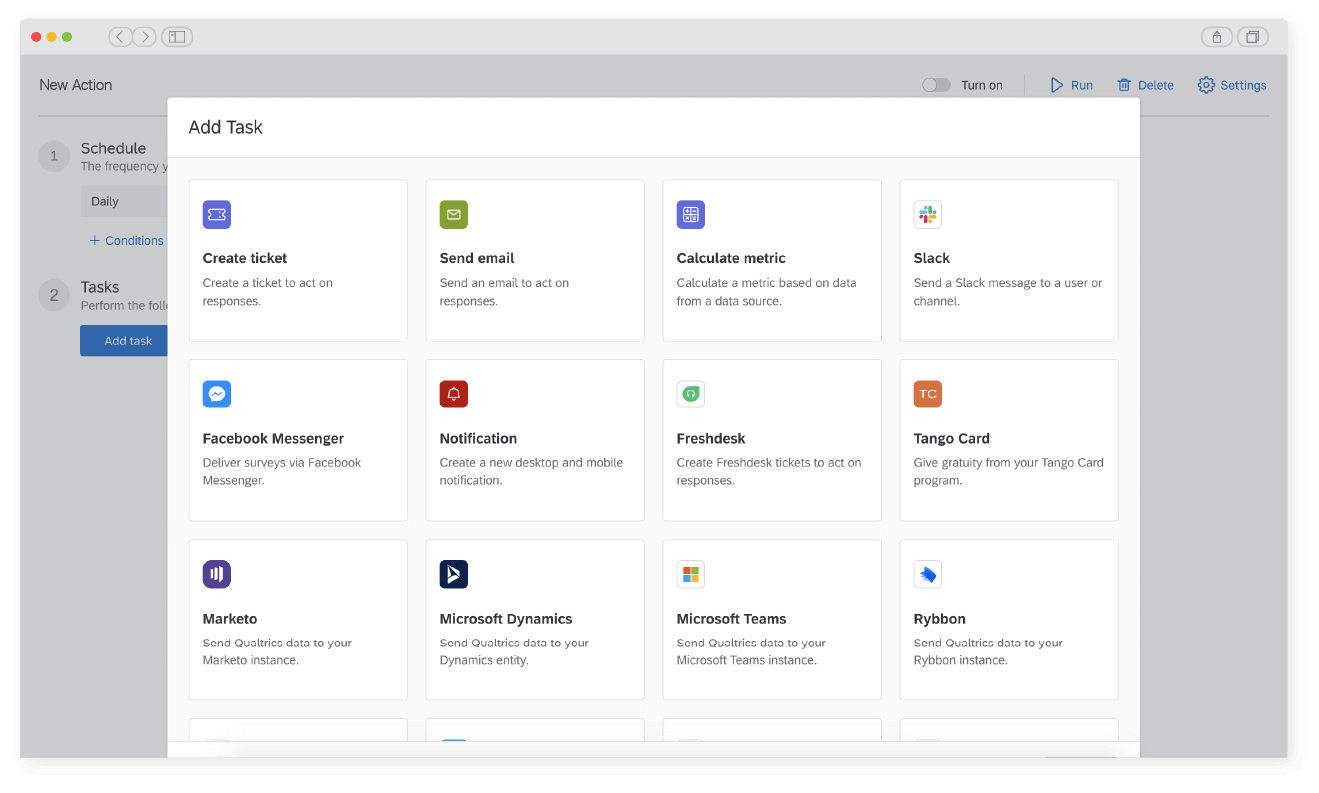
Task: Click 'Calculate a metric based on data' text
Action: pos(767,292)
